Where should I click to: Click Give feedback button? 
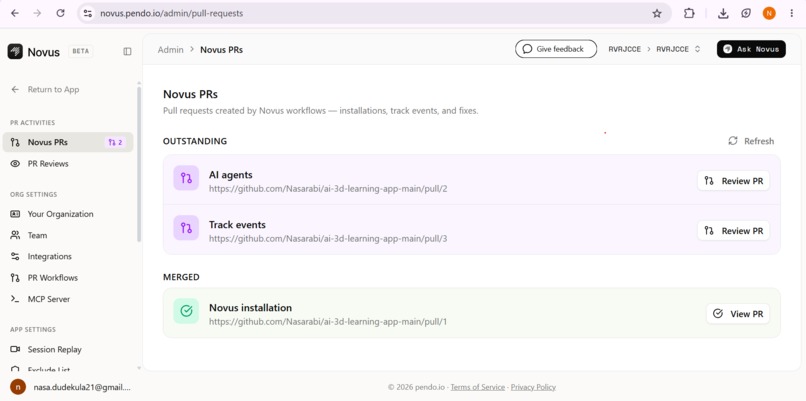(556, 49)
